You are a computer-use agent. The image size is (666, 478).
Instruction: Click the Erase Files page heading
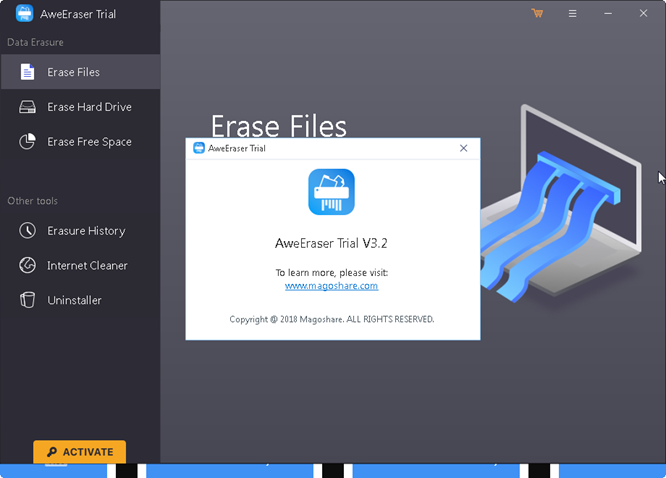tap(279, 126)
